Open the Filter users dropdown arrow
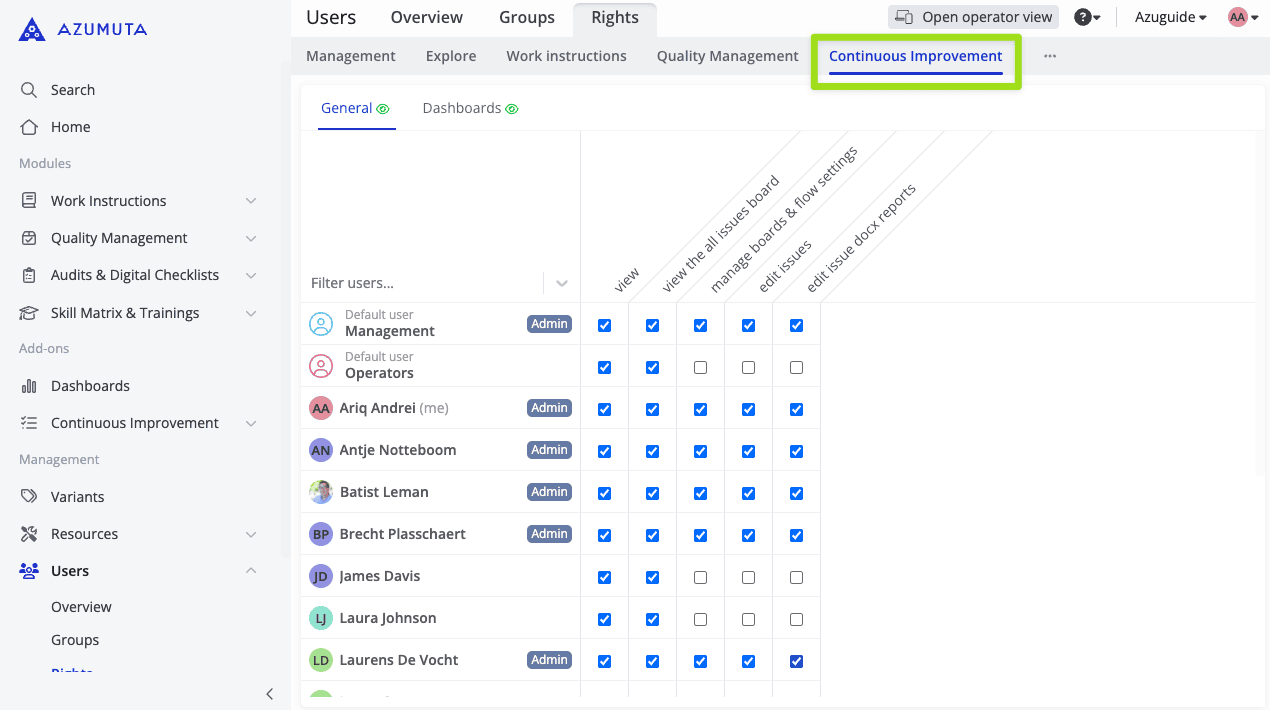Viewport: 1270px width, 710px height. (562, 283)
